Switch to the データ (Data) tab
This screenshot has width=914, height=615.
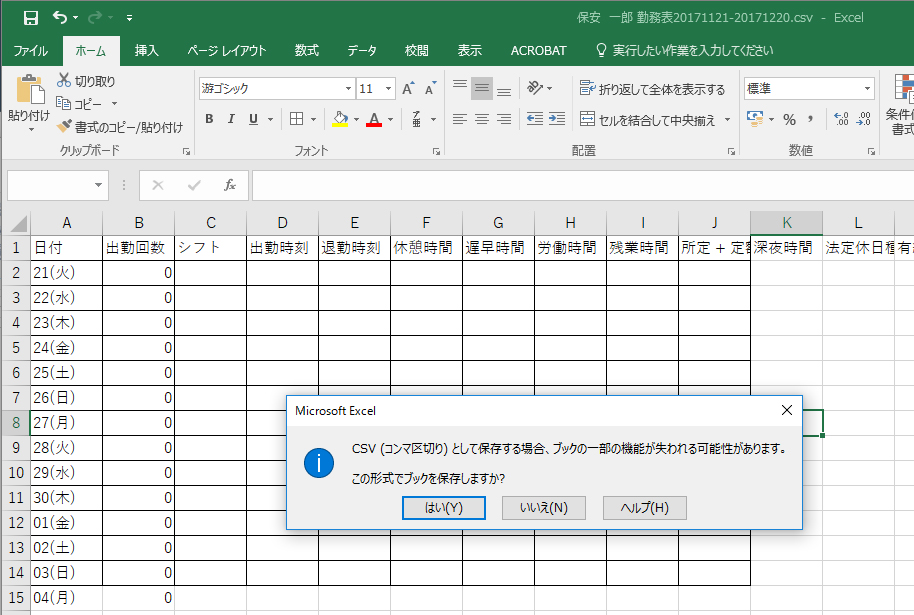tap(362, 50)
